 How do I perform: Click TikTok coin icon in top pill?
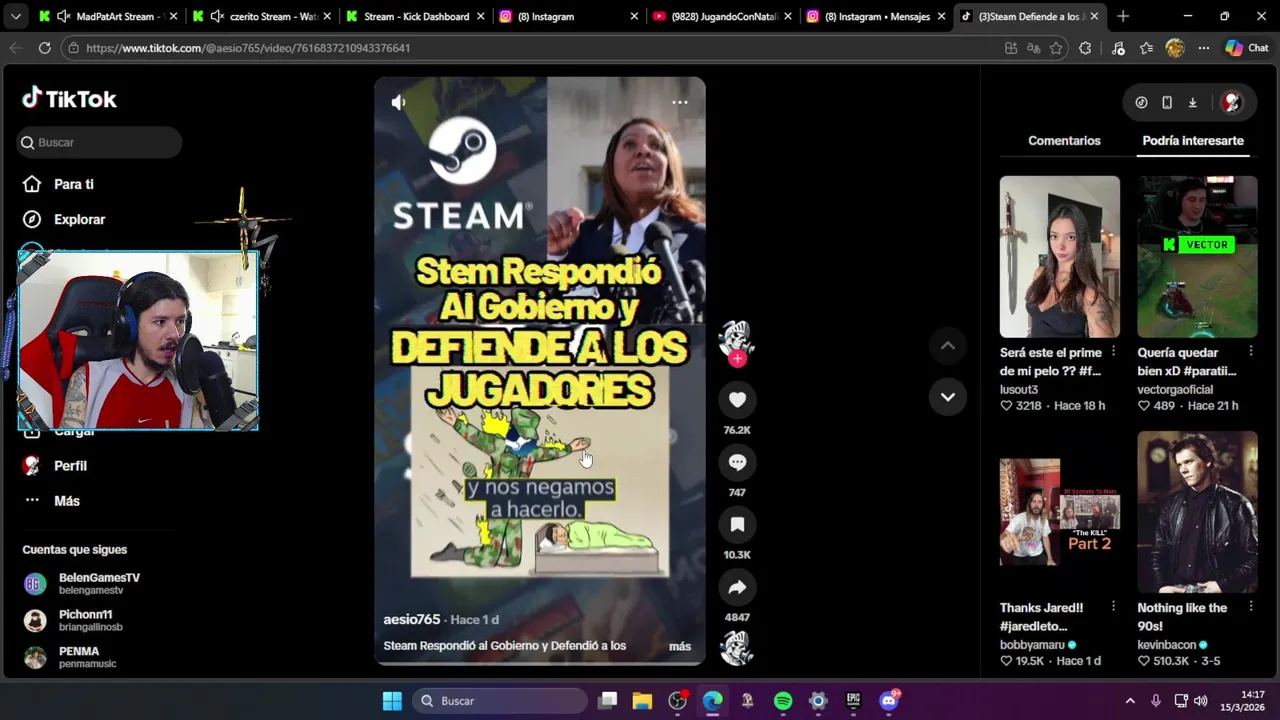tap(1142, 102)
